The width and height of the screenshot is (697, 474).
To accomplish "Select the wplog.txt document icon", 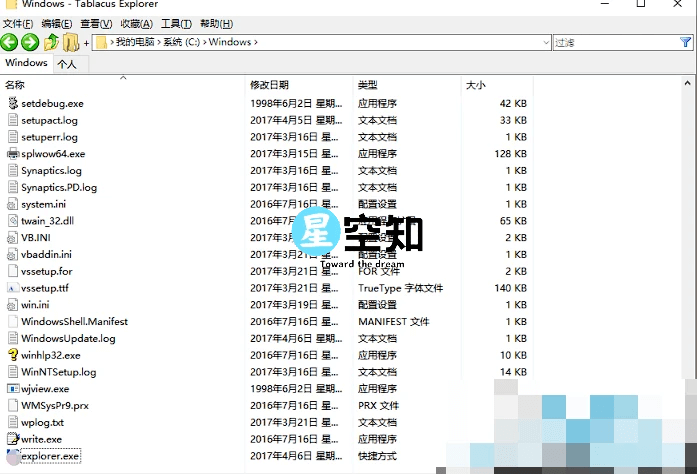I will pos(13,422).
